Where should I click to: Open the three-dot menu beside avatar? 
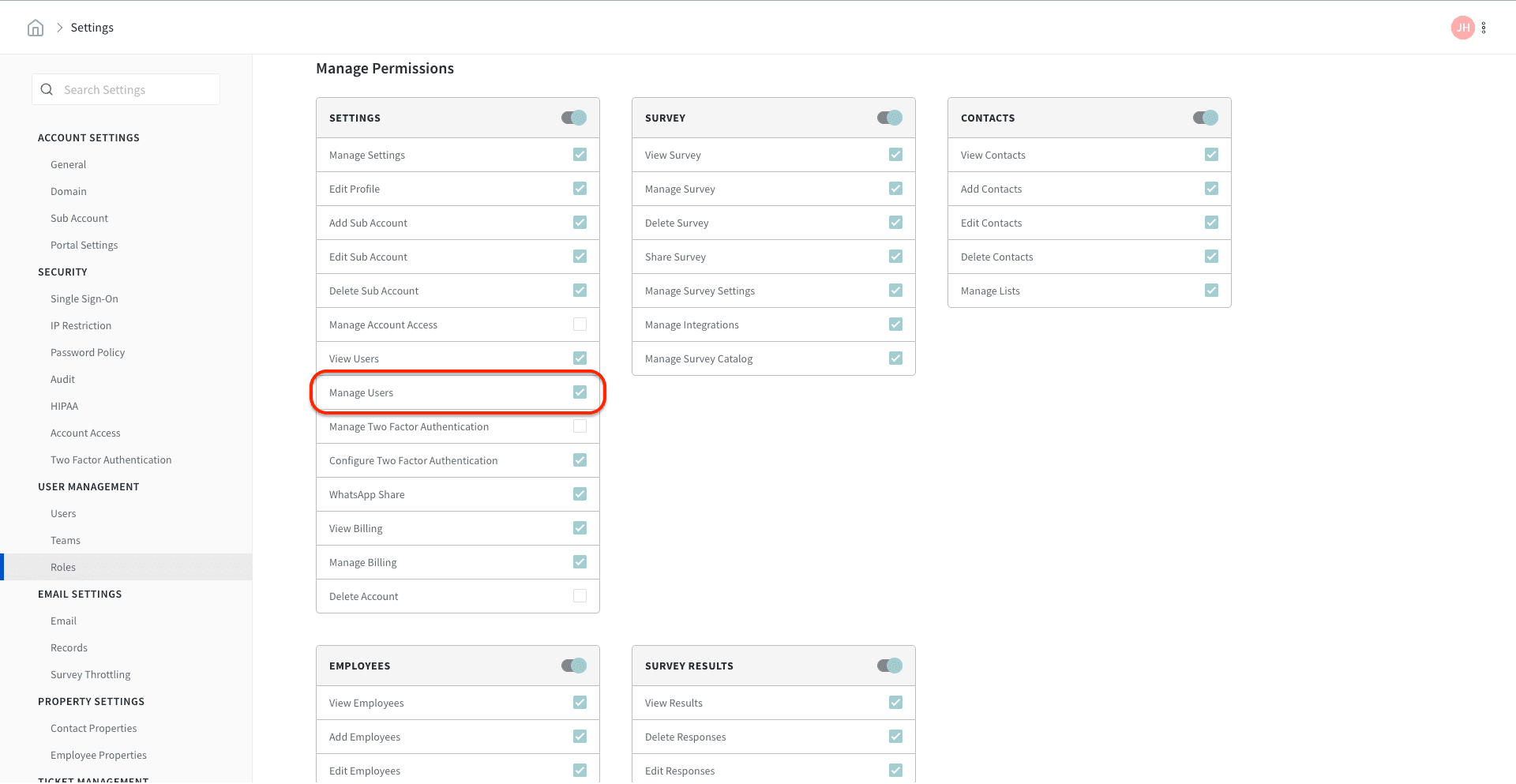[x=1484, y=28]
